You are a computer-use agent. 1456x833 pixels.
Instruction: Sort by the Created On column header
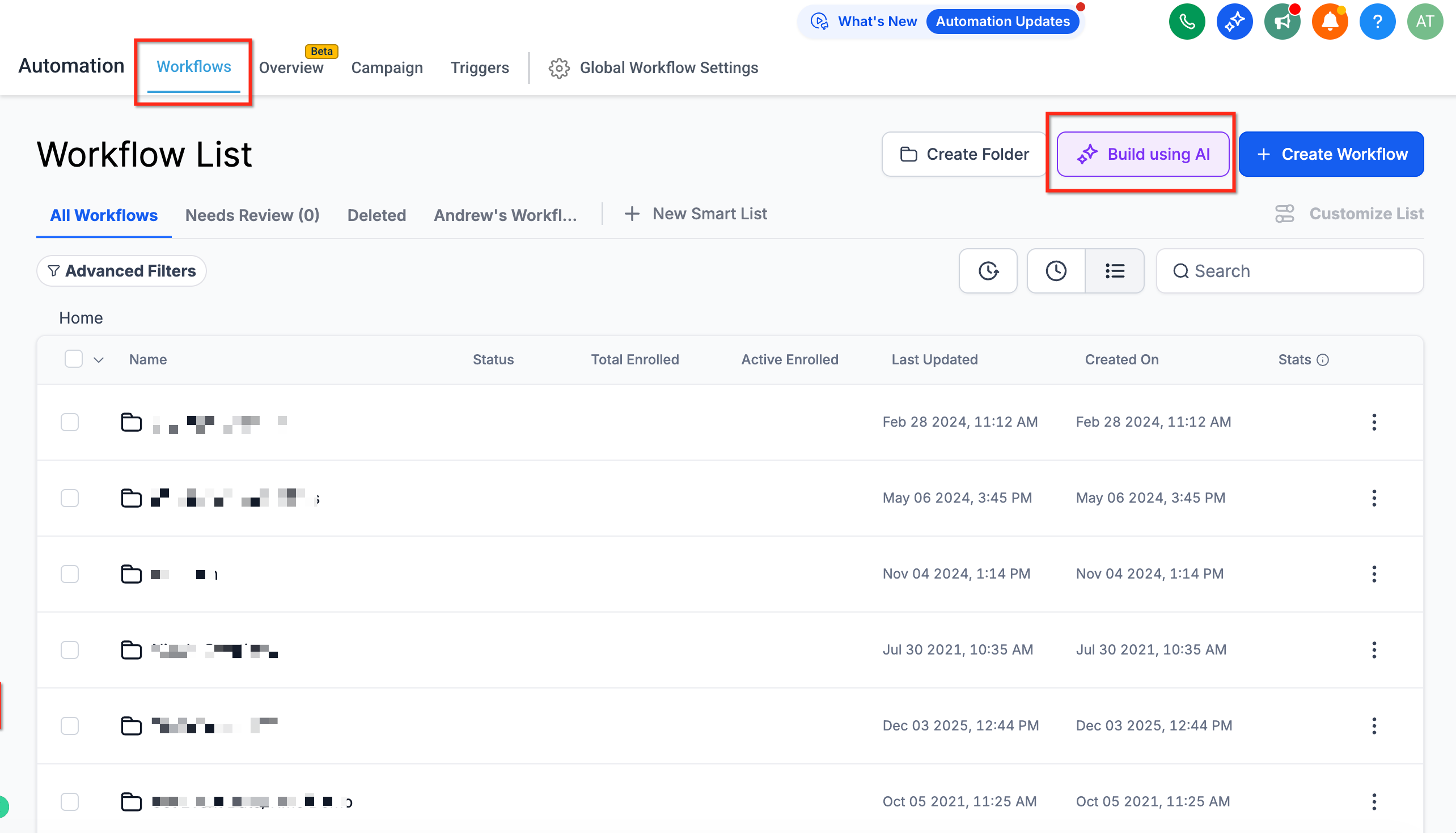pos(1121,360)
